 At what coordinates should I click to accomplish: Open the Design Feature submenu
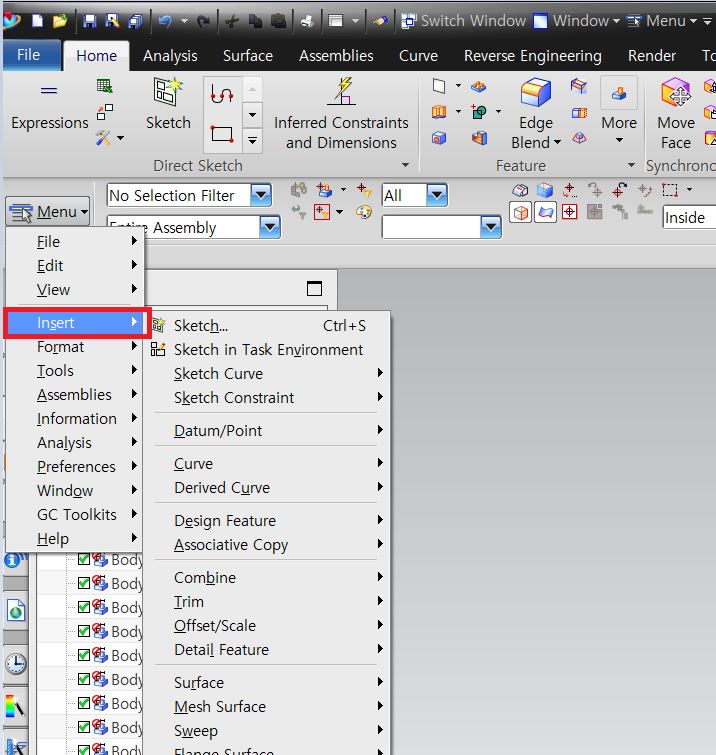click(x=225, y=521)
